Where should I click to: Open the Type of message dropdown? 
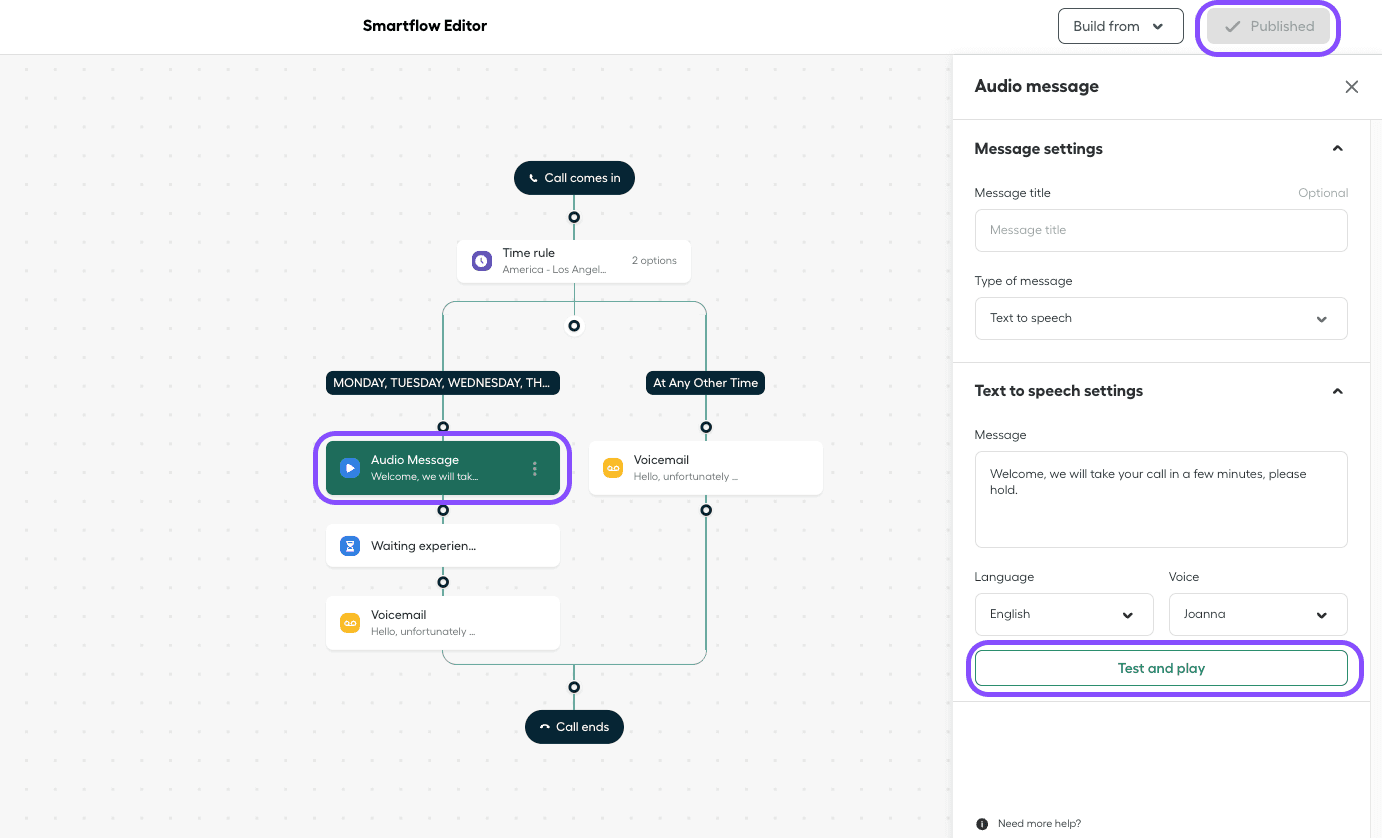point(1160,318)
